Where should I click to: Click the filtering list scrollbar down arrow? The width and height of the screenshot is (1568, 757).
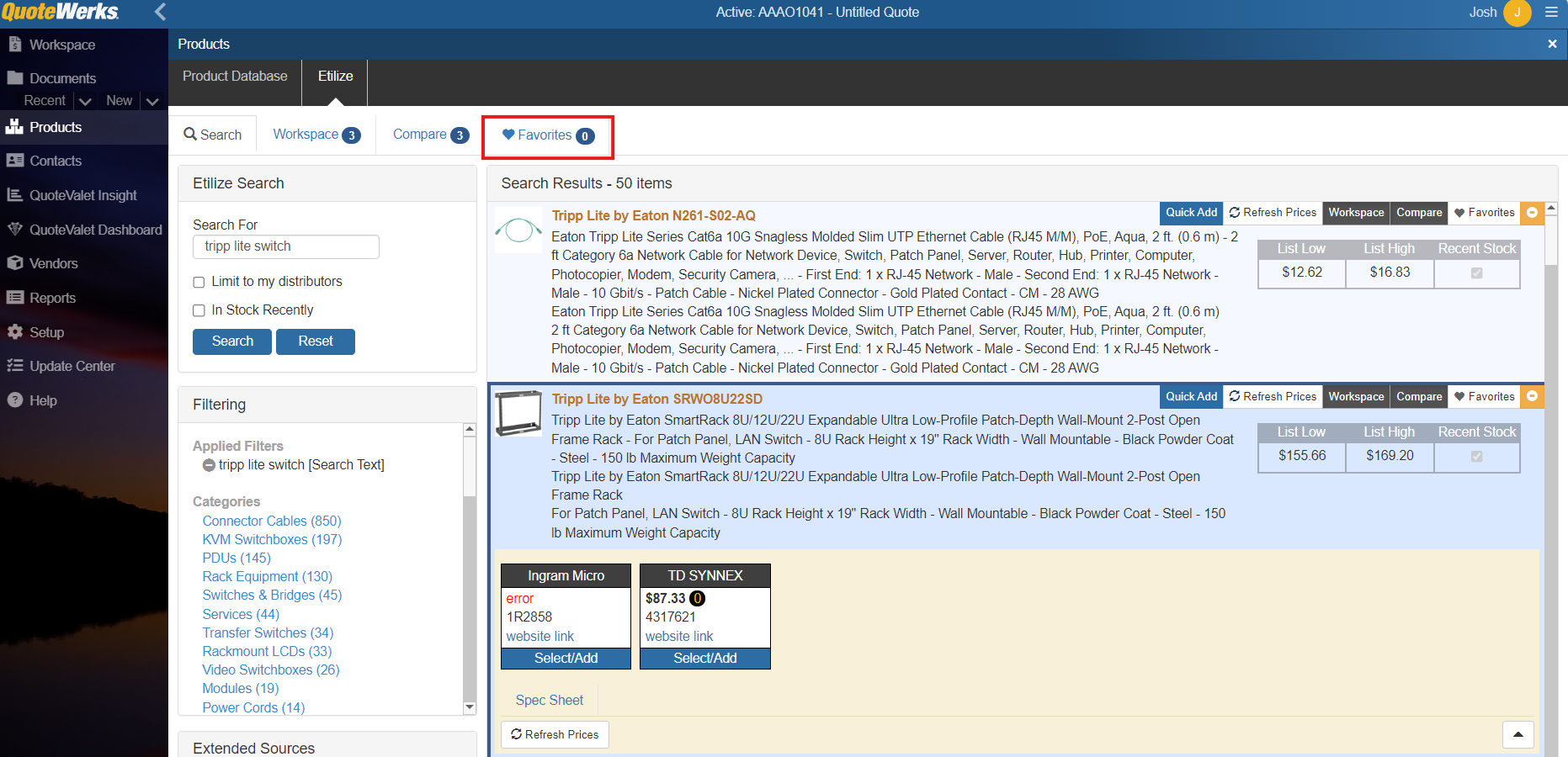click(x=470, y=707)
